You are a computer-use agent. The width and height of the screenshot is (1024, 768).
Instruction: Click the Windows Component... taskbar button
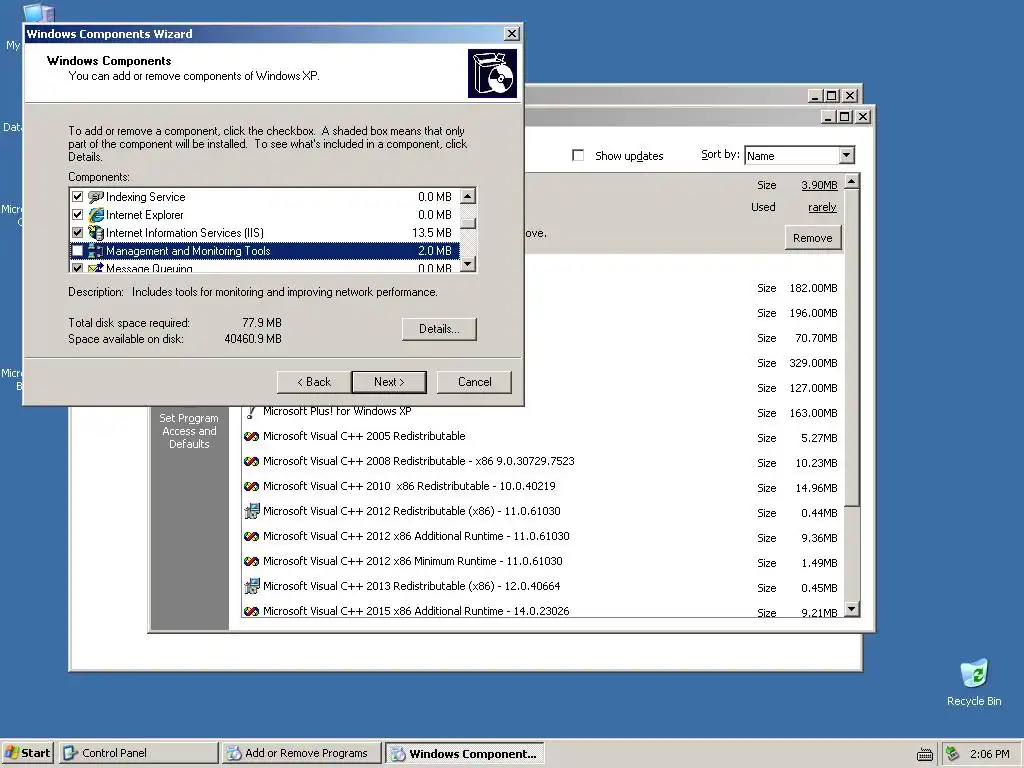(464, 753)
